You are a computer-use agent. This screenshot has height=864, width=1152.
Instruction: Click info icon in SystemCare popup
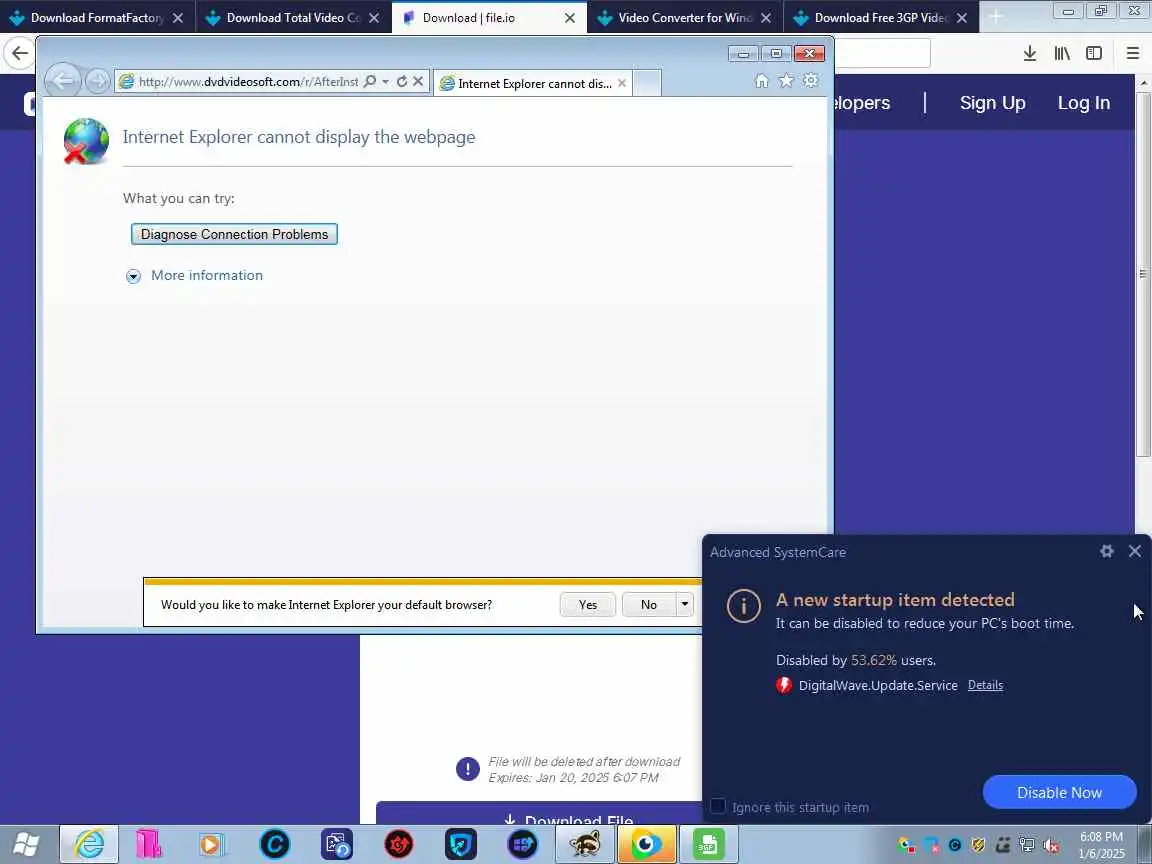[x=744, y=606]
